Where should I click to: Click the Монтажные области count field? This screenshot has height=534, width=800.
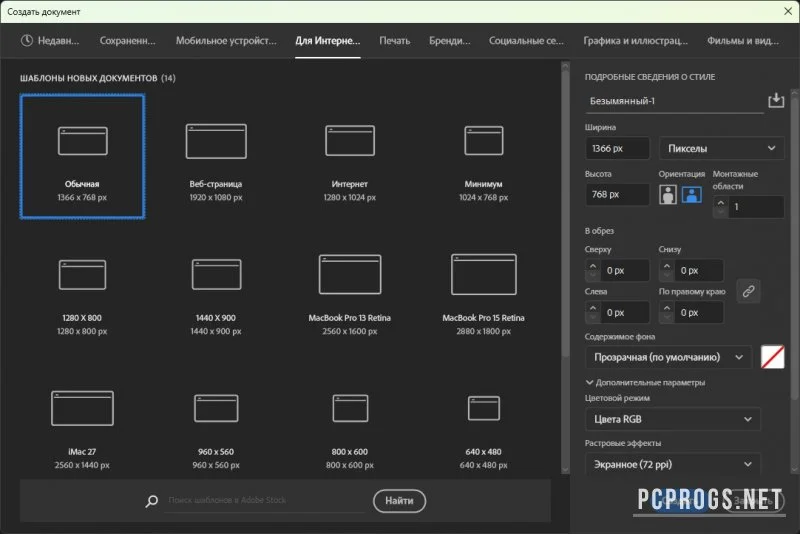click(756, 207)
